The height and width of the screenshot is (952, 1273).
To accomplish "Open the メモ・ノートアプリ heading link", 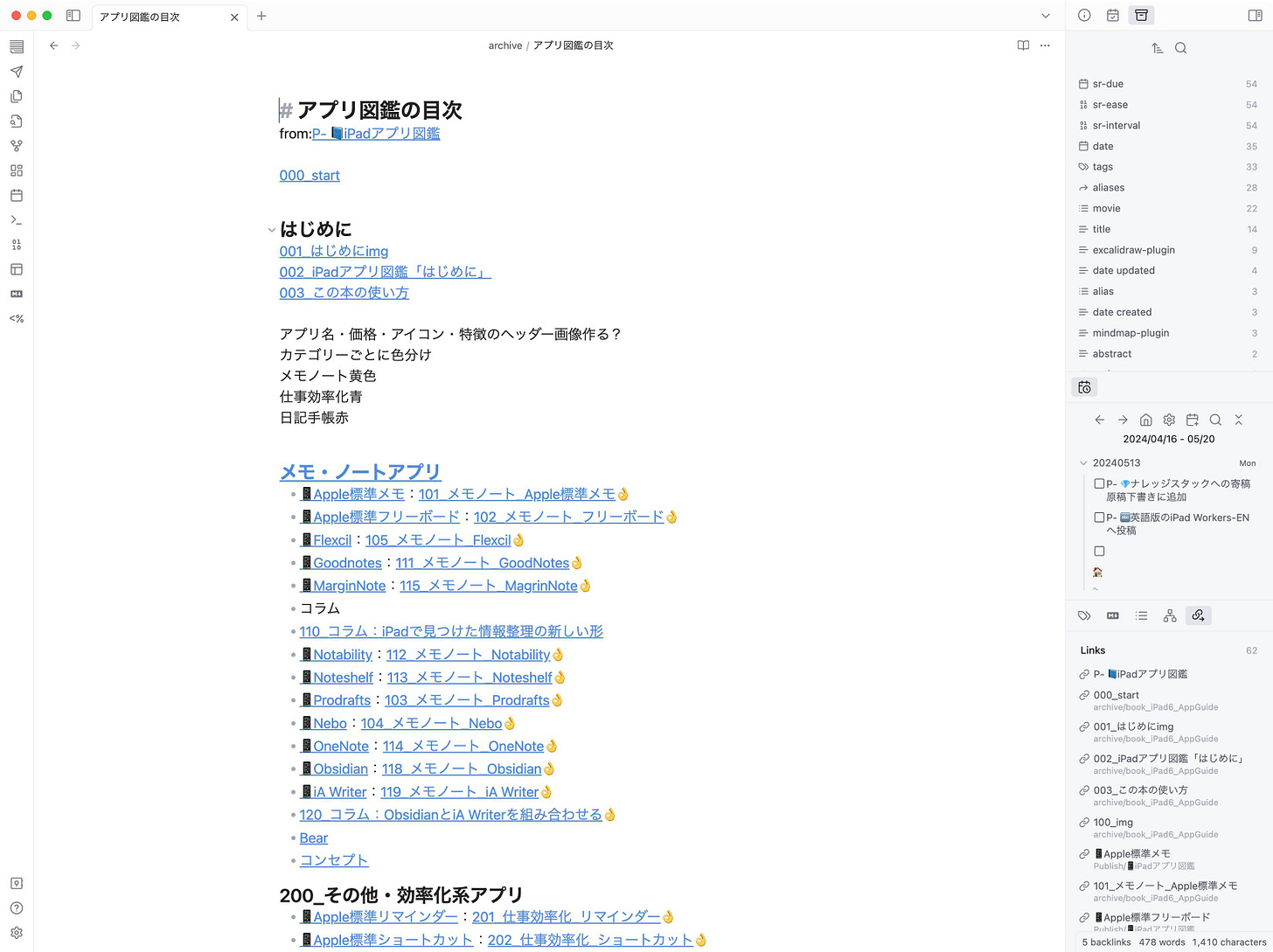I will click(x=360, y=472).
